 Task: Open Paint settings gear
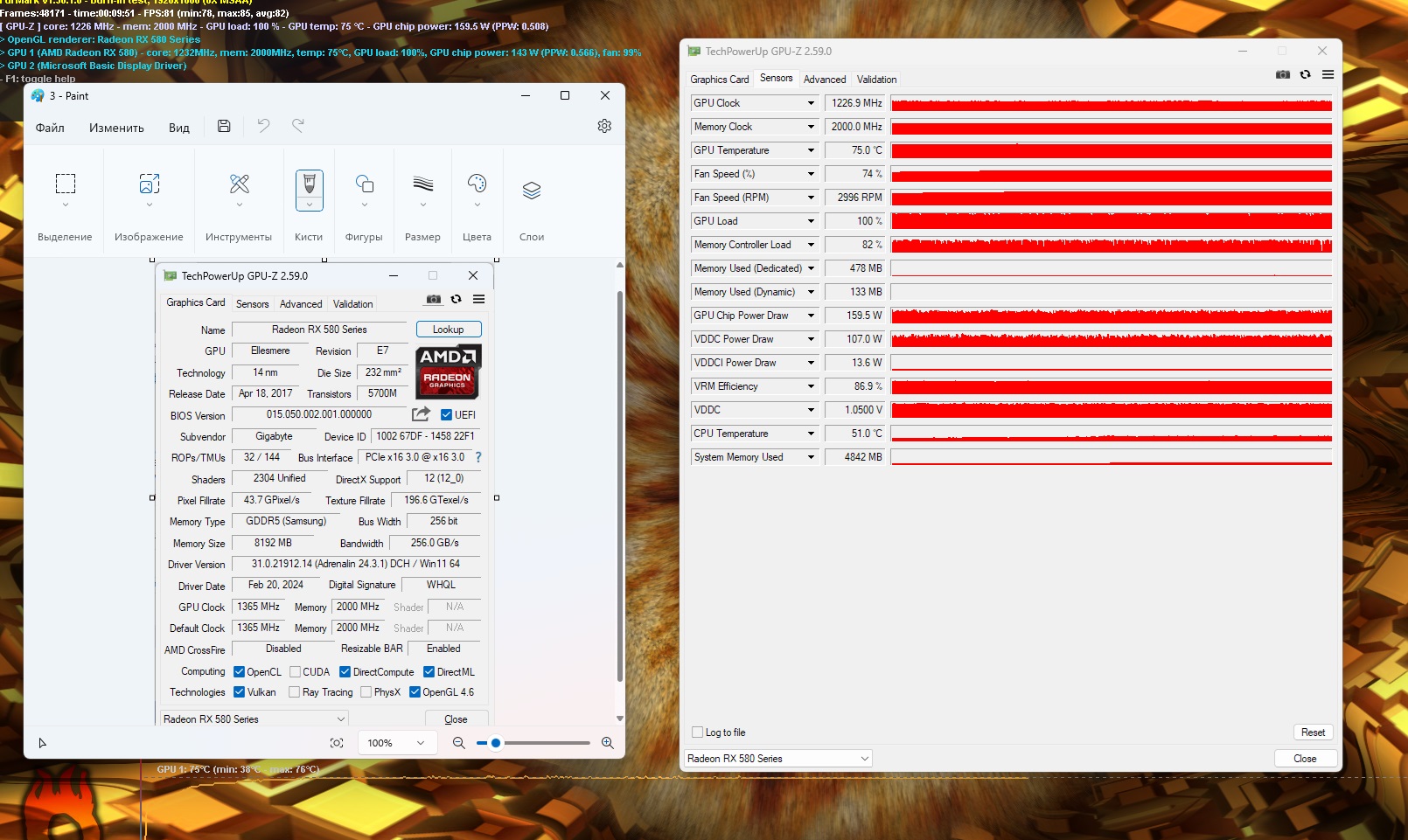604,126
